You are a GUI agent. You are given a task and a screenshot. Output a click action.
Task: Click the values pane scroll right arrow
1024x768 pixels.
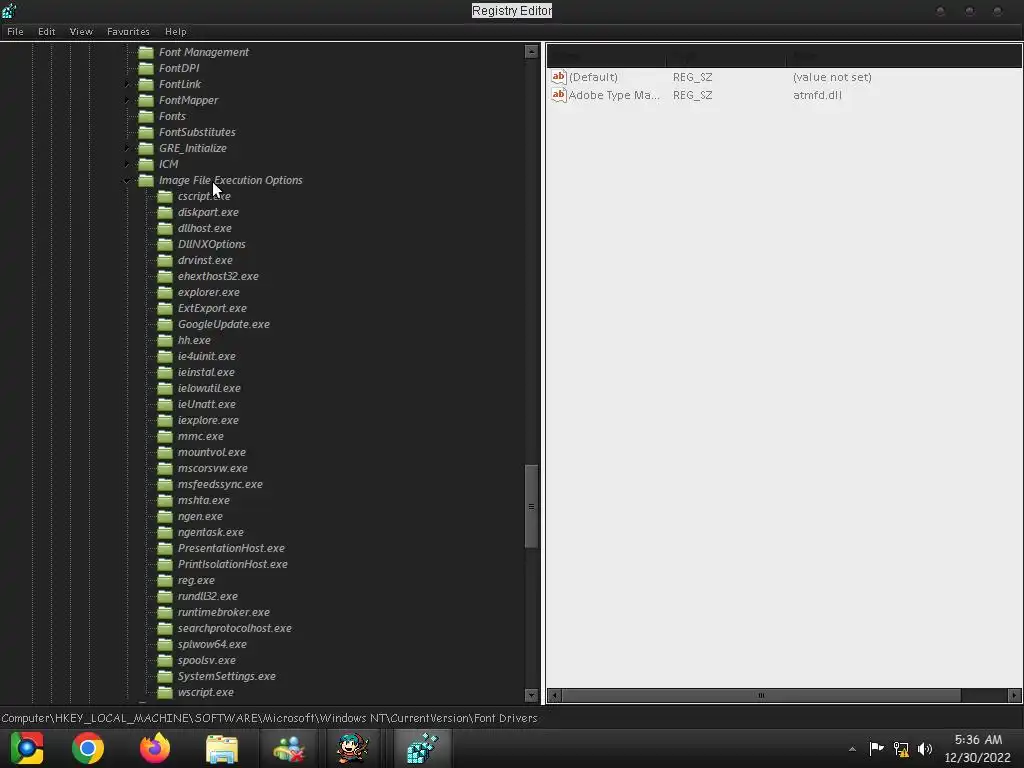coord(1014,696)
